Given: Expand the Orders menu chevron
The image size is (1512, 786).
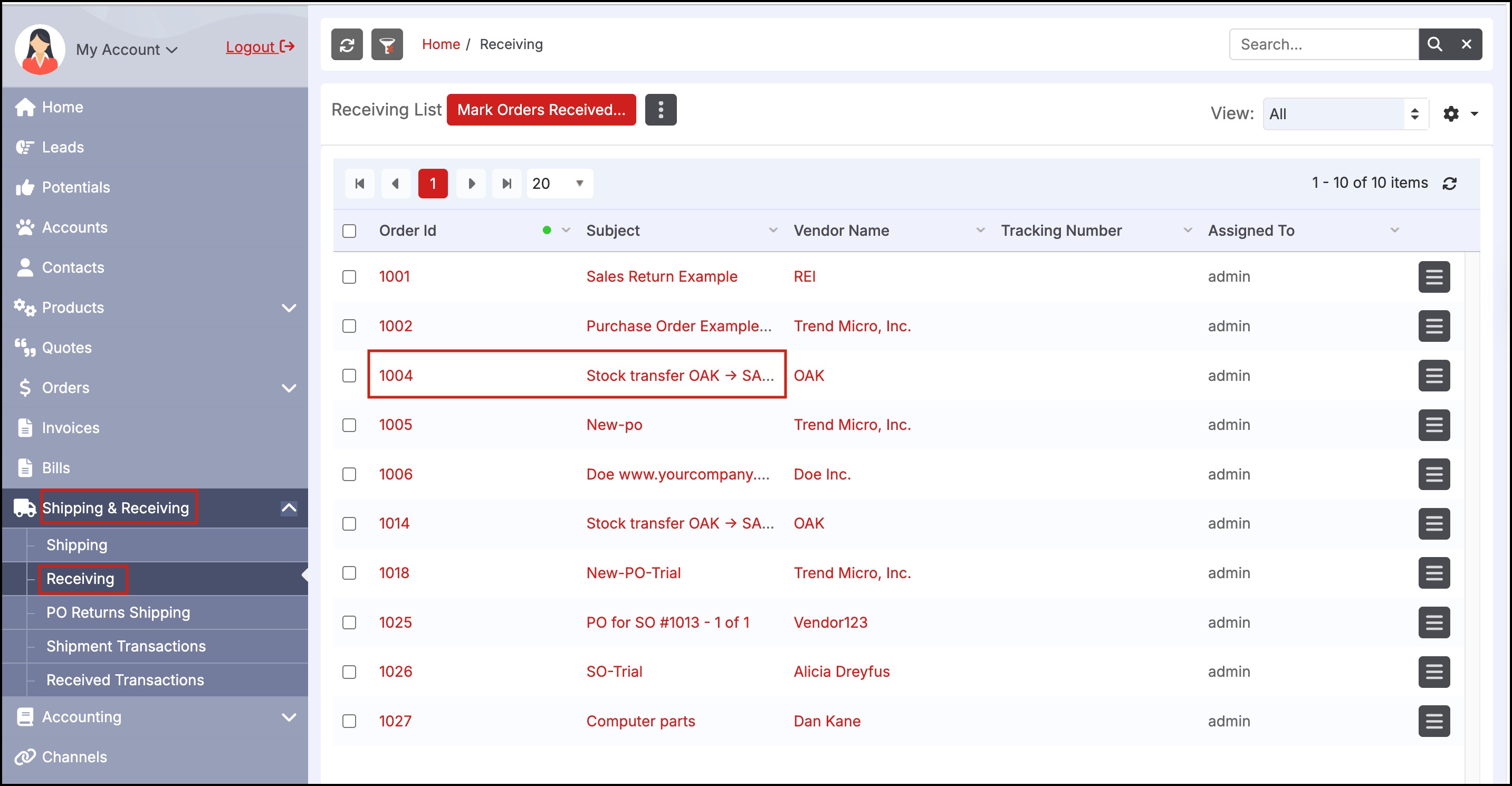Looking at the screenshot, I should tap(289, 388).
